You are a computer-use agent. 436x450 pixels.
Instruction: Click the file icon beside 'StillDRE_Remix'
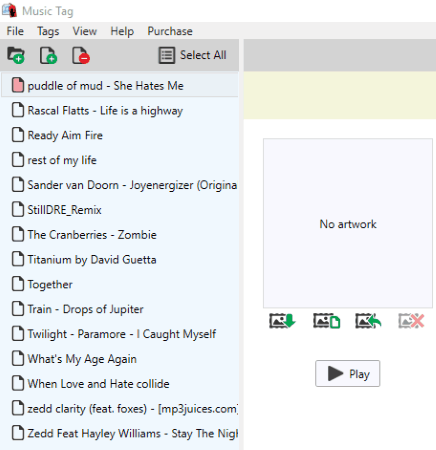coord(18,209)
